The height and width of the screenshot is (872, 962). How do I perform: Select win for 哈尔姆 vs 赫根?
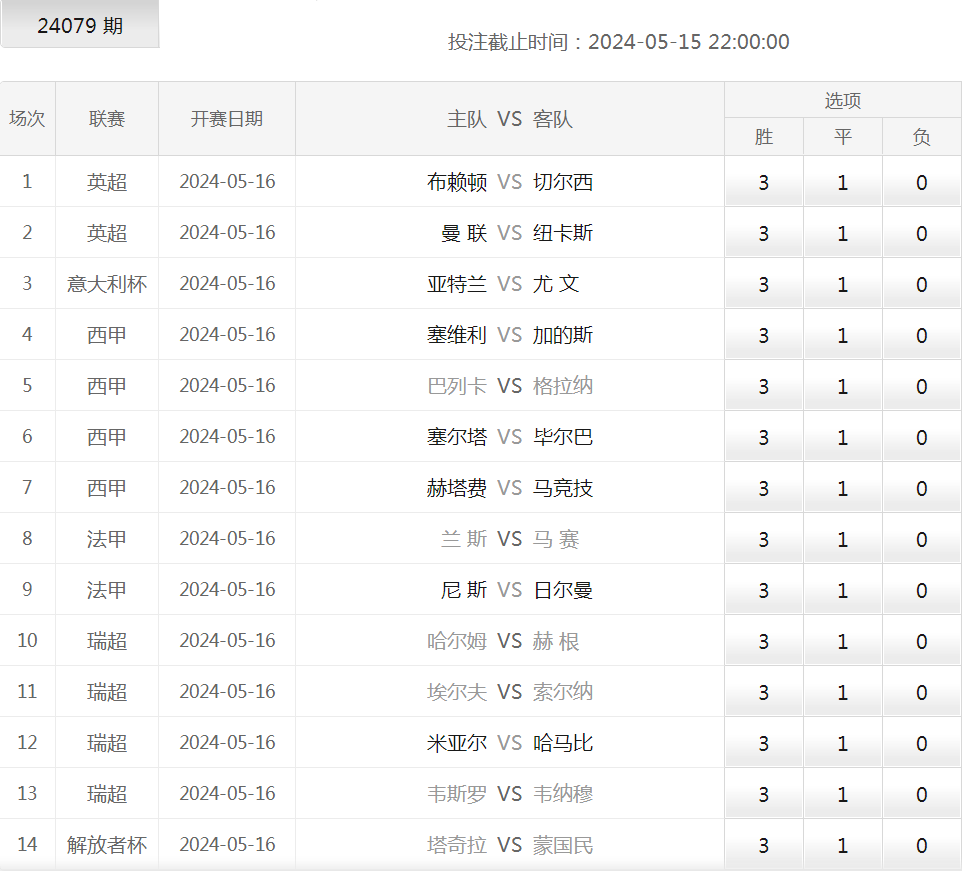(764, 640)
